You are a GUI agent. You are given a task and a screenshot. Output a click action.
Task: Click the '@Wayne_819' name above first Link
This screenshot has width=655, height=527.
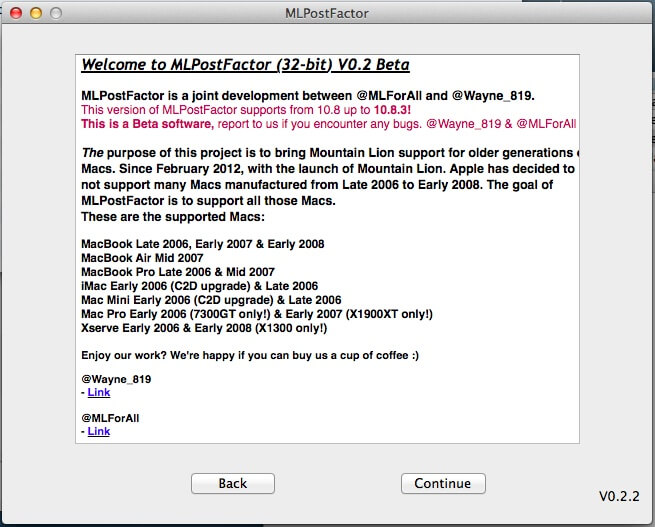(116, 379)
